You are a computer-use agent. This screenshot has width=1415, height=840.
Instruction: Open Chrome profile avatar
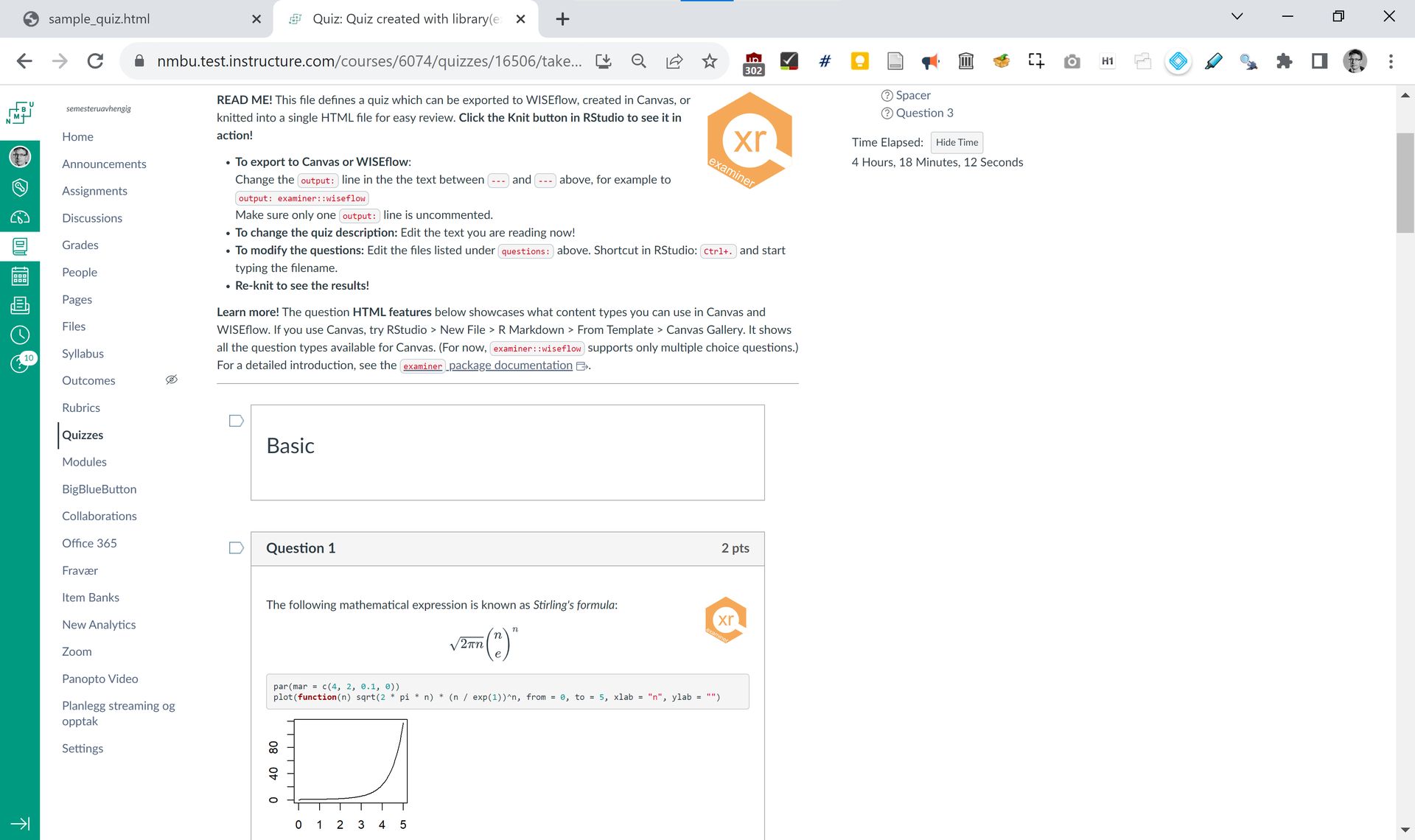coord(1355,61)
